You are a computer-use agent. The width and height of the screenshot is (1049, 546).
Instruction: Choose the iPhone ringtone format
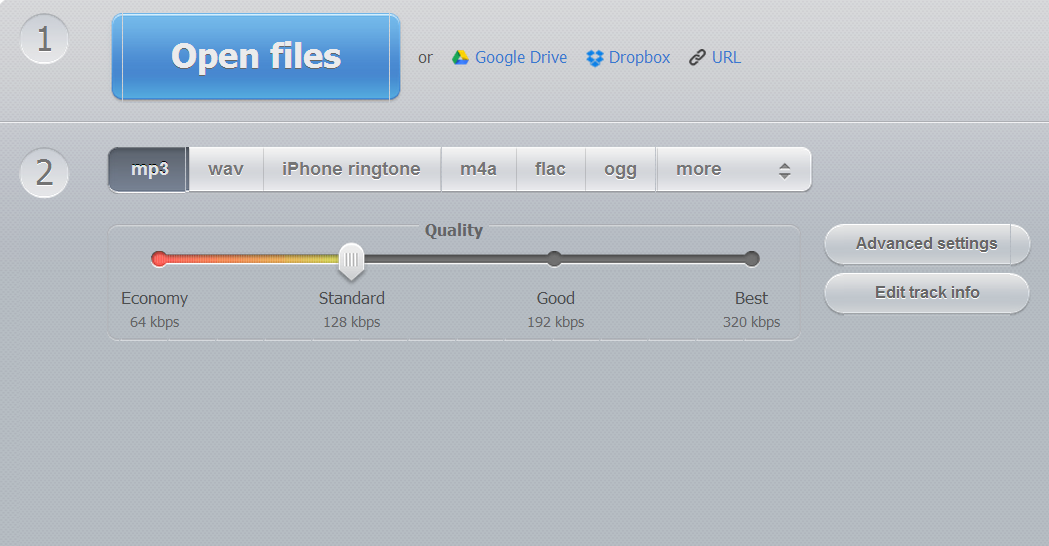[x=351, y=169]
